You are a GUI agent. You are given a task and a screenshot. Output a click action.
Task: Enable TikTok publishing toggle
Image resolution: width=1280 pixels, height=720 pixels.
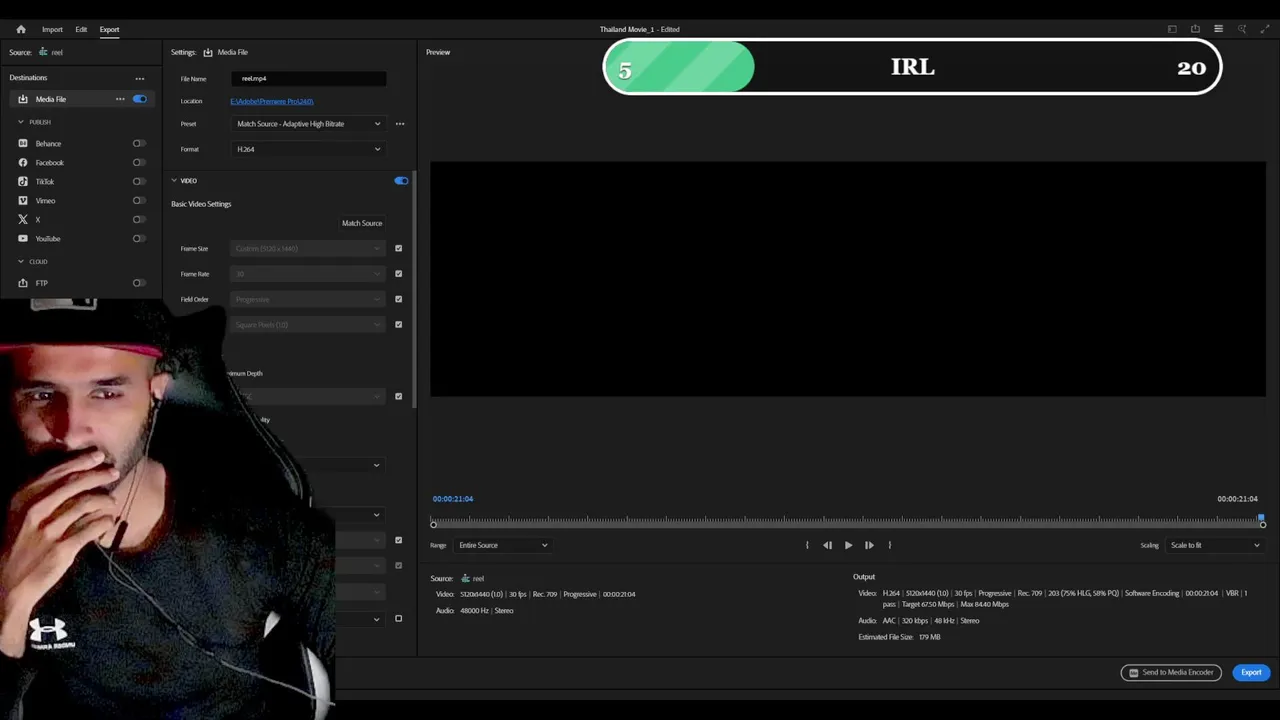point(139,181)
